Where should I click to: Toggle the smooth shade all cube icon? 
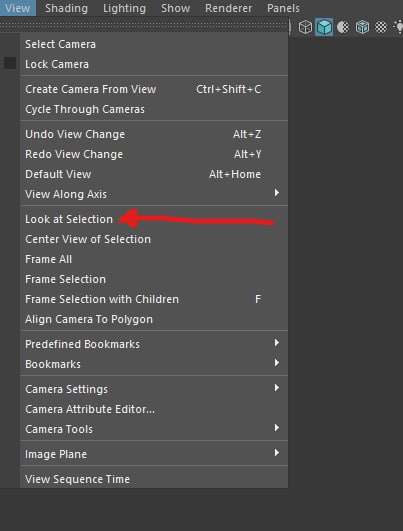[324, 27]
